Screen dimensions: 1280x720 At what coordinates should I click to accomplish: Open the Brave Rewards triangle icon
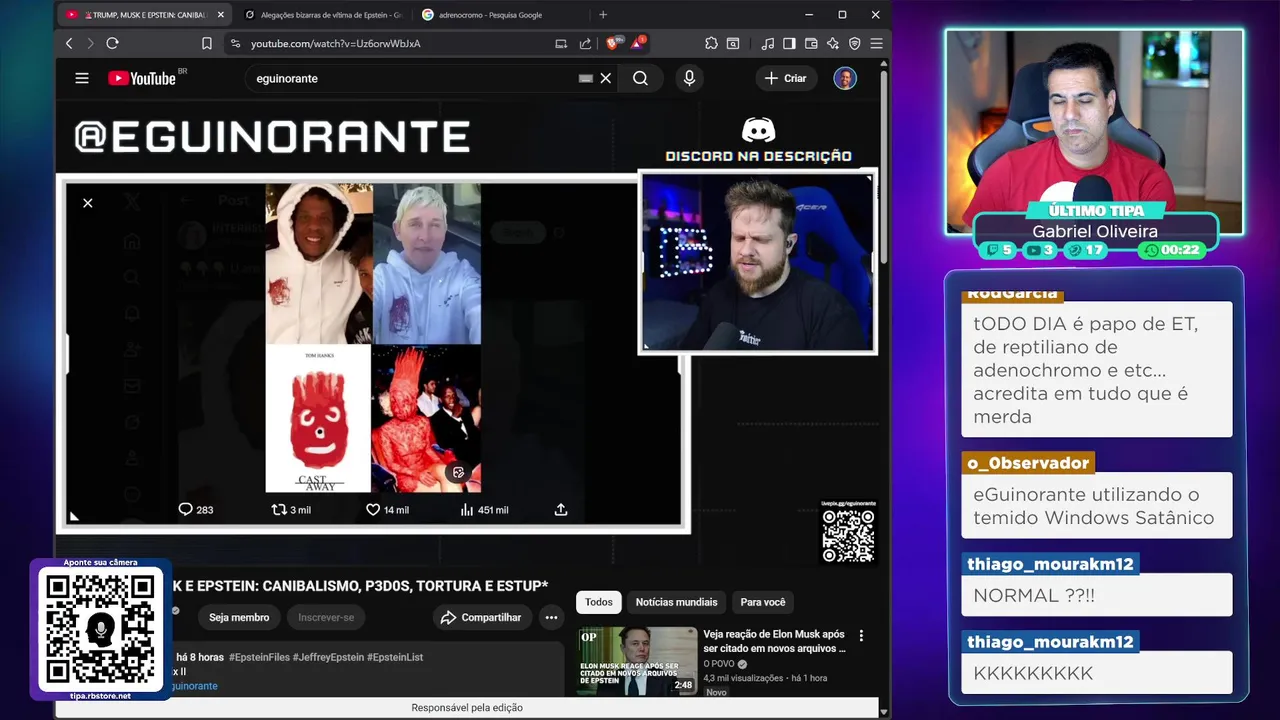(x=638, y=43)
